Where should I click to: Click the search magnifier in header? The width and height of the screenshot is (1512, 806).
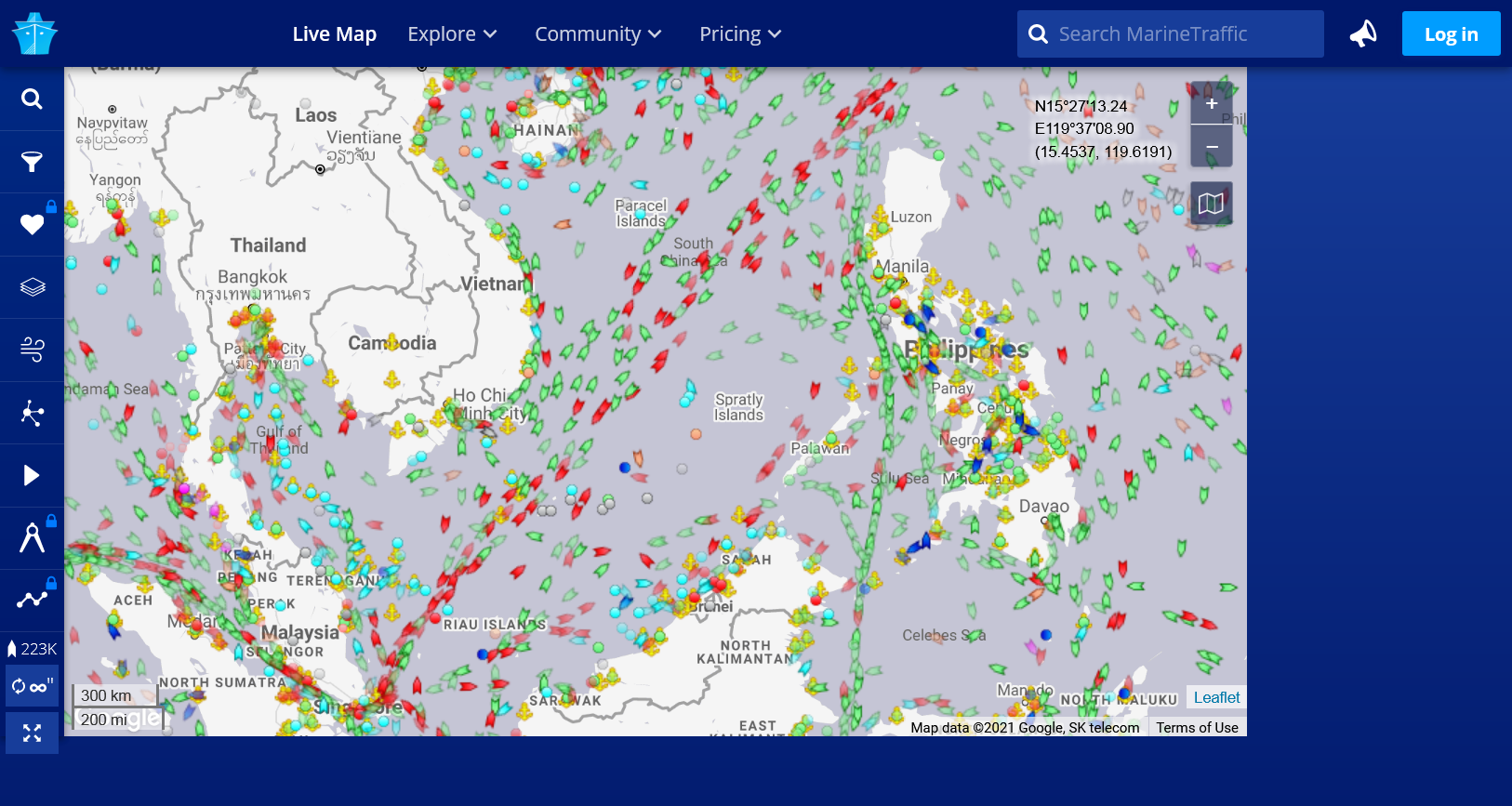point(1038,34)
